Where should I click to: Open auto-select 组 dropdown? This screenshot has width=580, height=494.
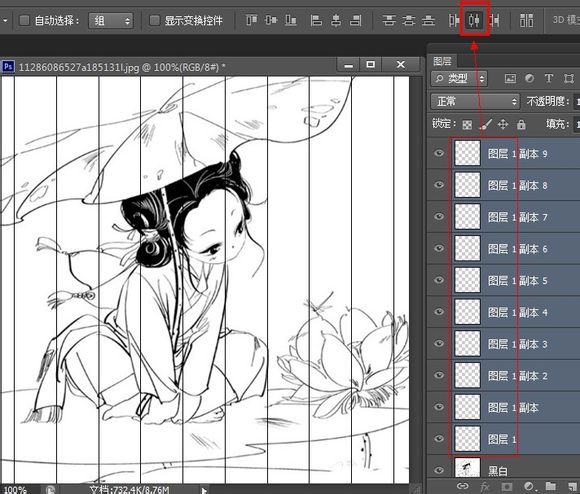111,20
